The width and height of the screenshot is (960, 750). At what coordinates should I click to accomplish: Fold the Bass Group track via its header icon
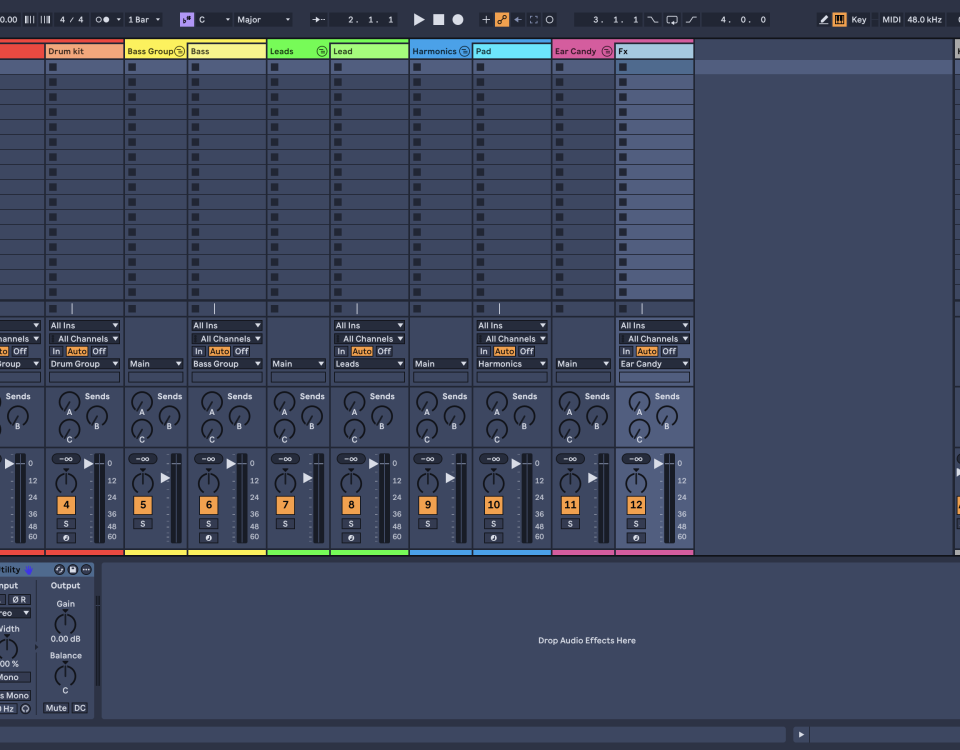pyautogui.click(x=179, y=51)
